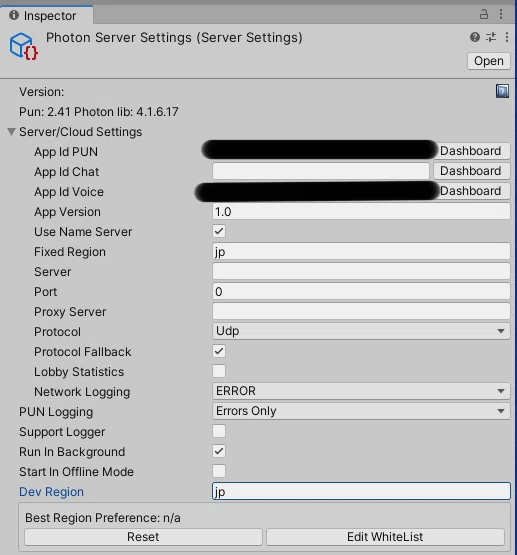
Task: Click the preset selector sliders icon
Action: 491,37
